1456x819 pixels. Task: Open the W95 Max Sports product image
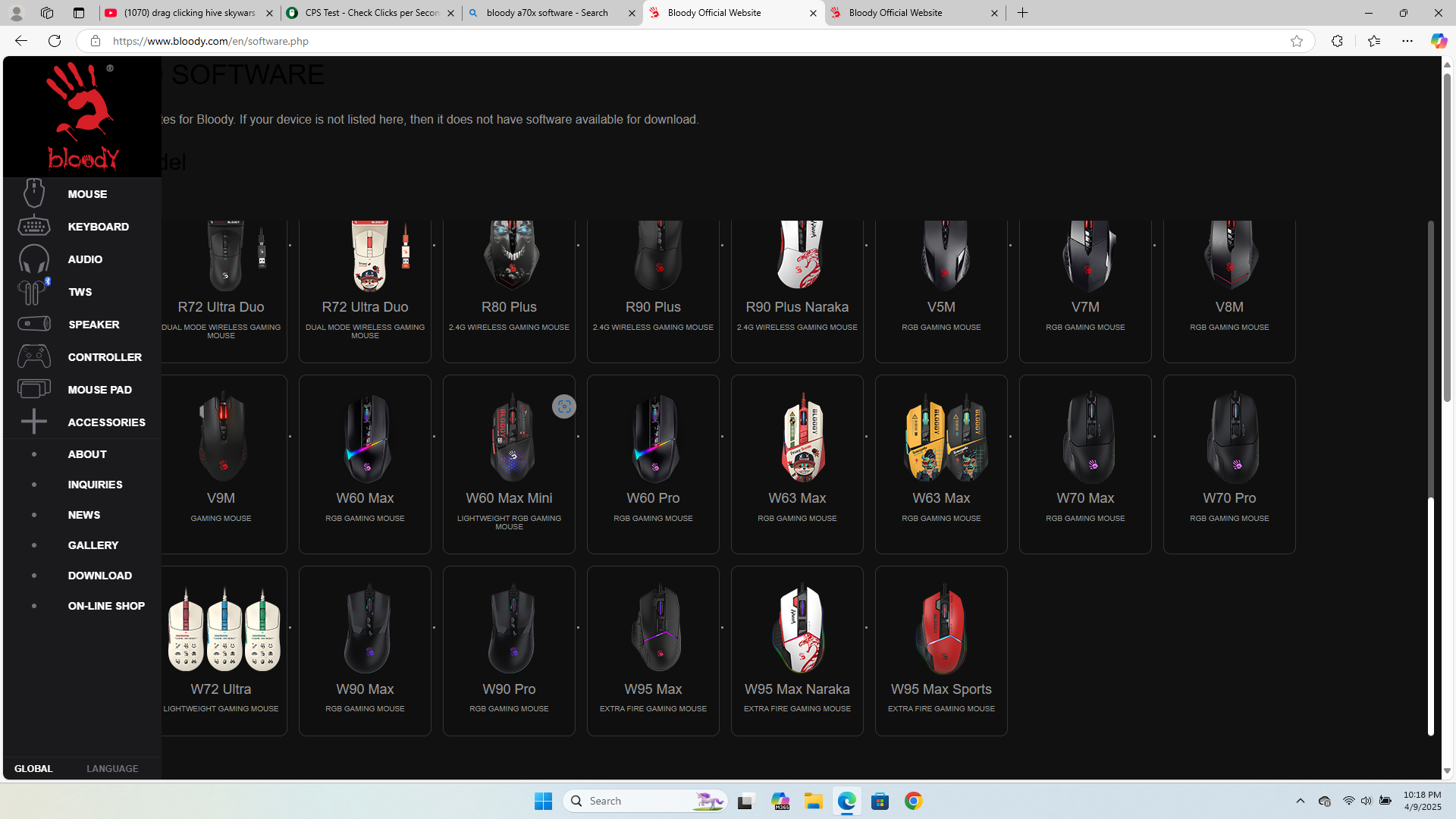point(943,629)
